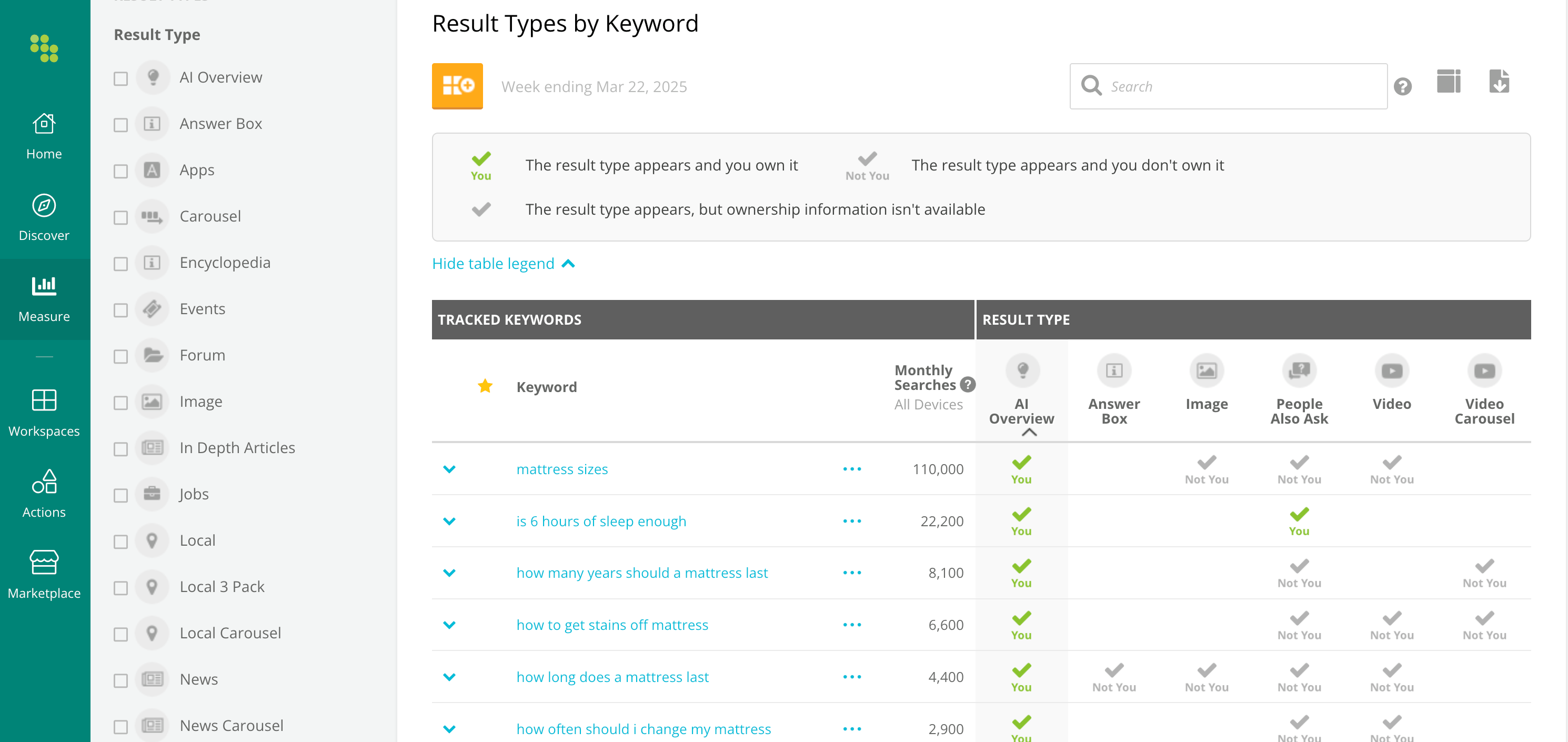The width and height of the screenshot is (1568, 742).
Task: Open Workspaces in sidebar
Action: pyautogui.click(x=44, y=413)
